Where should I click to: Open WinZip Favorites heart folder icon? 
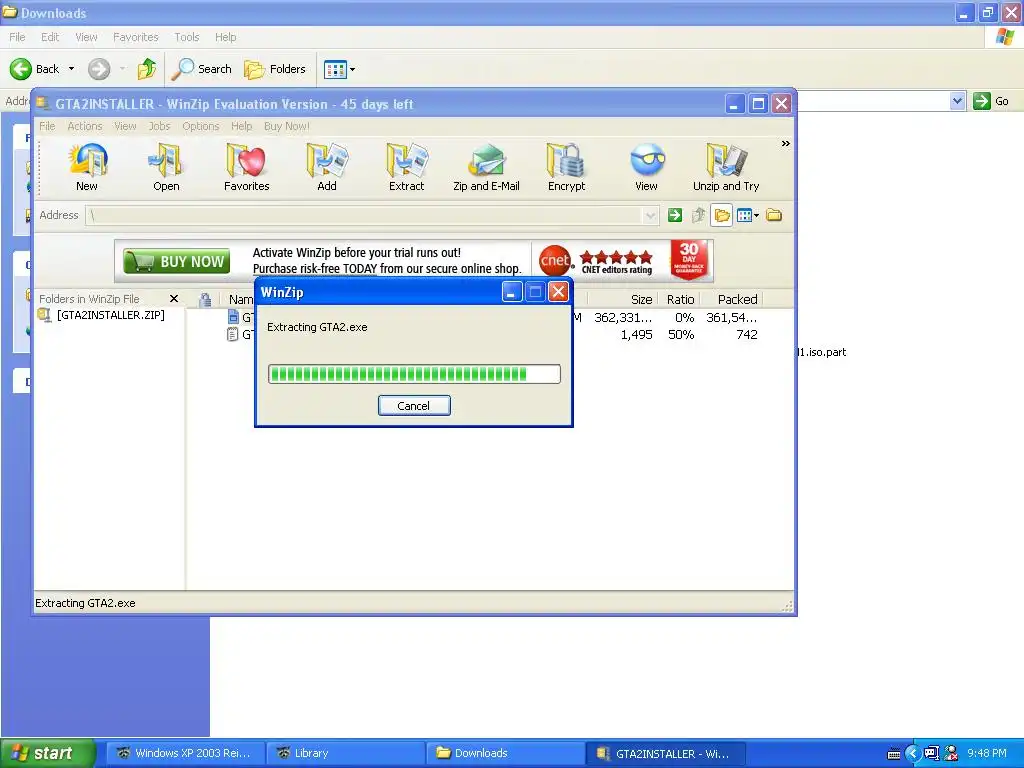pyautogui.click(x=246, y=167)
